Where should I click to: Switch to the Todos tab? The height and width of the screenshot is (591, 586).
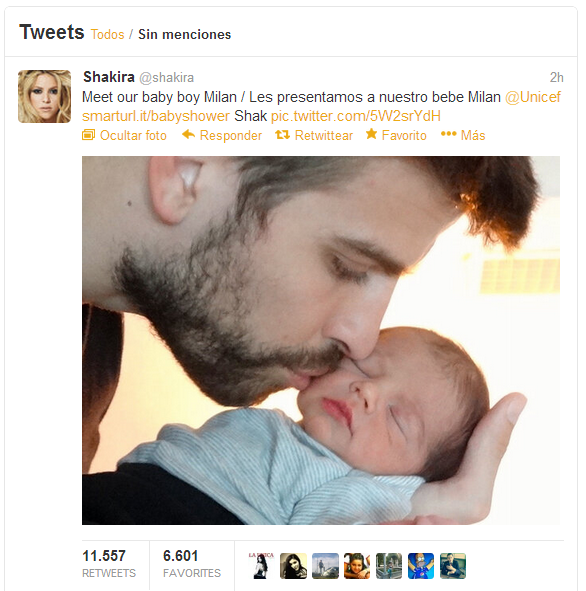click(107, 34)
